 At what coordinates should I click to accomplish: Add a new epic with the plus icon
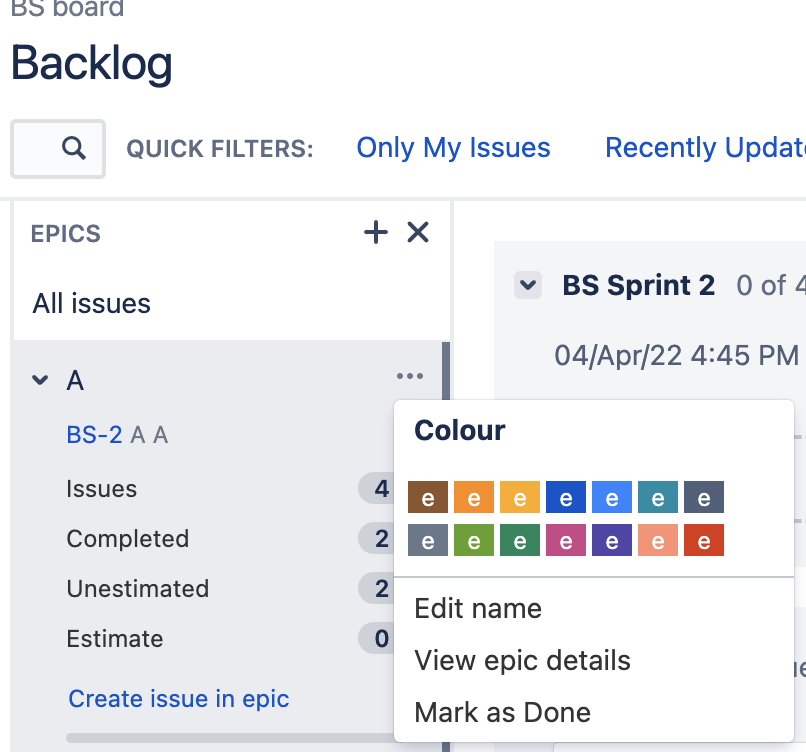pos(375,232)
